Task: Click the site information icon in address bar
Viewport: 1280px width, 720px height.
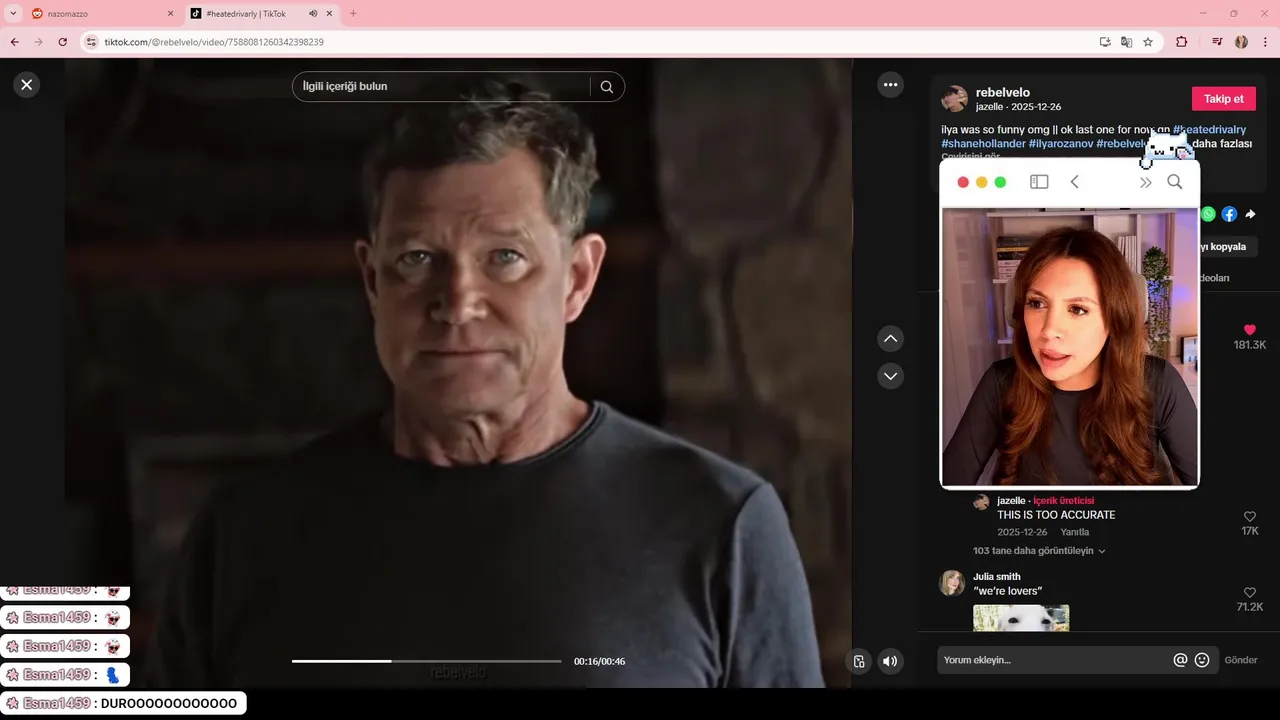Action: pos(92,42)
